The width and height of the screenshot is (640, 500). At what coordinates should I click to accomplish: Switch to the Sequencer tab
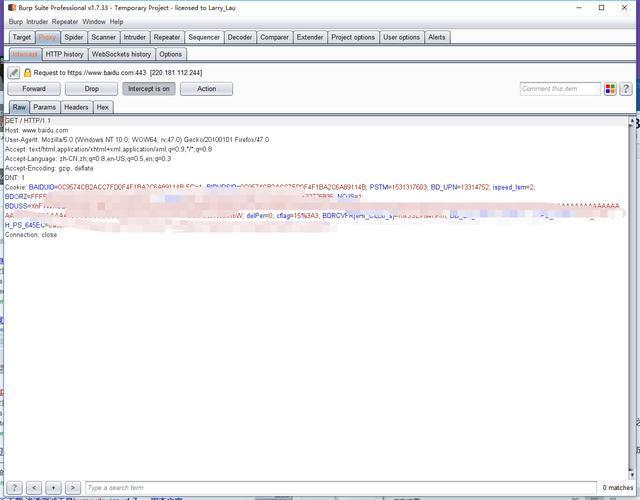click(x=204, y=37)
